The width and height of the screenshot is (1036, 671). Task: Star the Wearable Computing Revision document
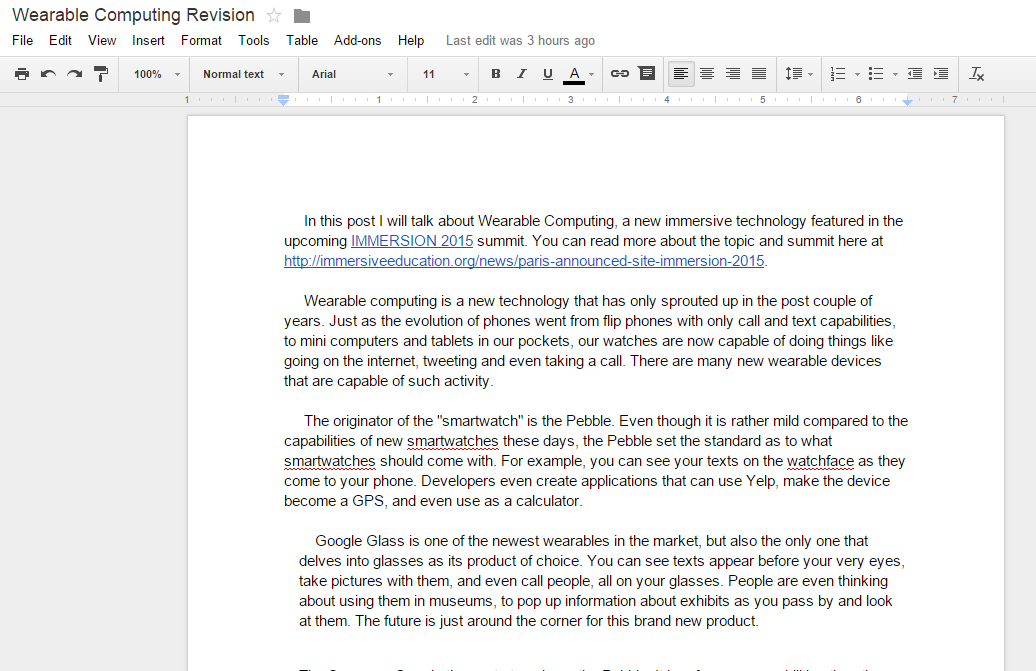(x=274, y=16)
